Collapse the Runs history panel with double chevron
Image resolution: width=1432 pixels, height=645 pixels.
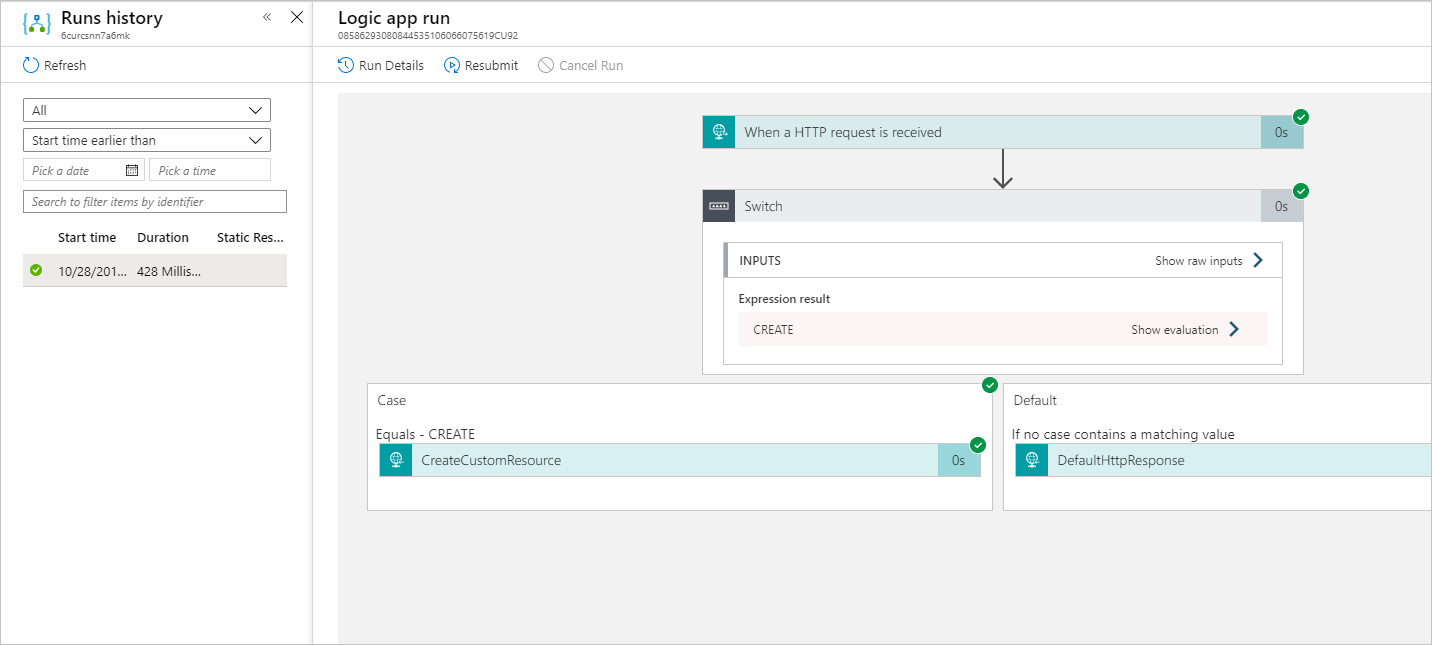(267, 17)
